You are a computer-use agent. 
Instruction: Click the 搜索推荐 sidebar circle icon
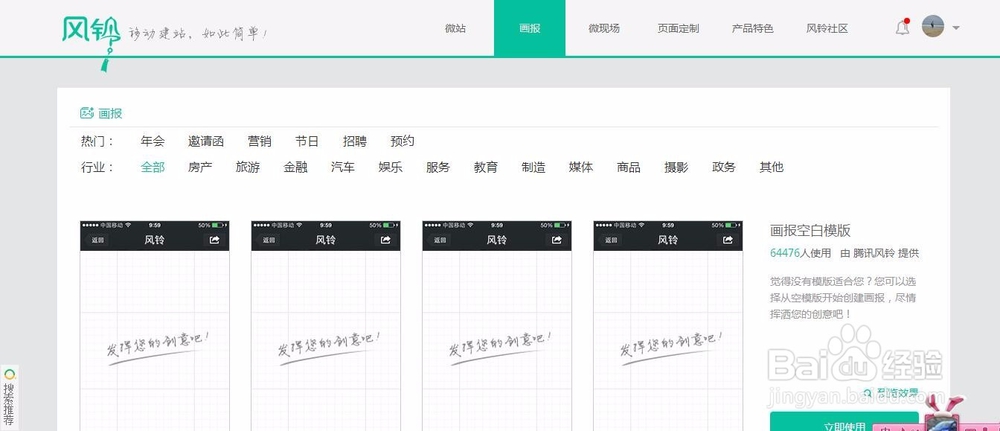9,374
